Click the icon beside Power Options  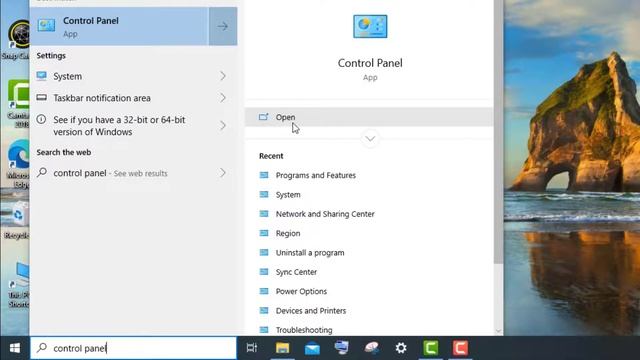264,291
